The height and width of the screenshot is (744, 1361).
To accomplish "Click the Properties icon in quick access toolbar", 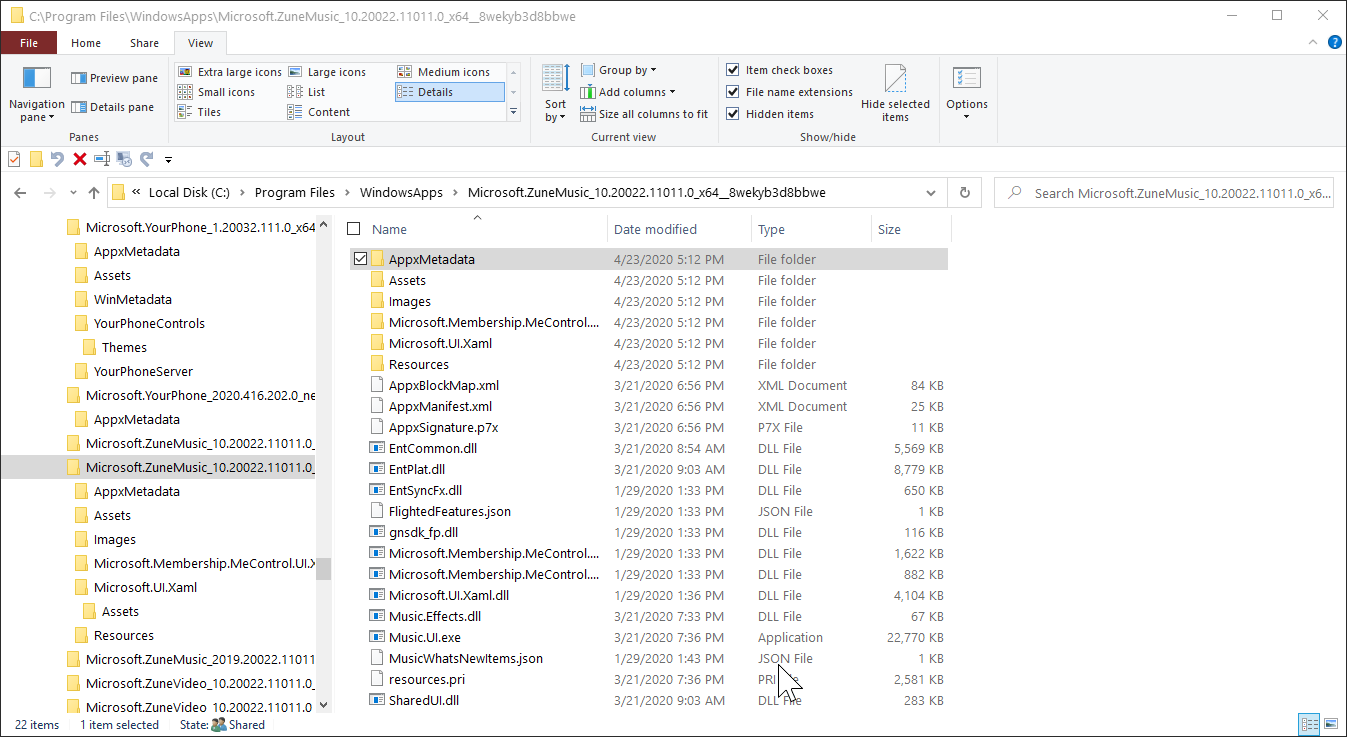I will tap(14, 159).
